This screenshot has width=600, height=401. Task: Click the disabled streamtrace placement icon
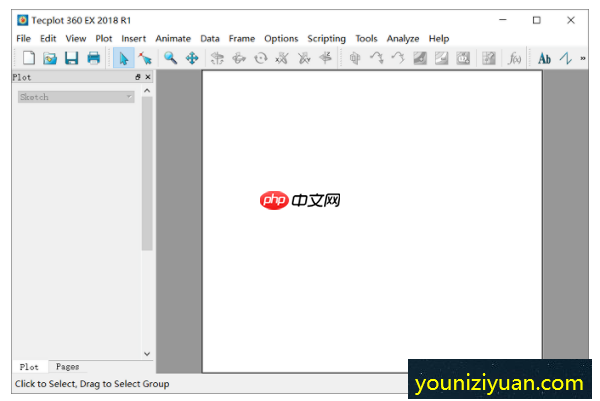click(377, 58)
